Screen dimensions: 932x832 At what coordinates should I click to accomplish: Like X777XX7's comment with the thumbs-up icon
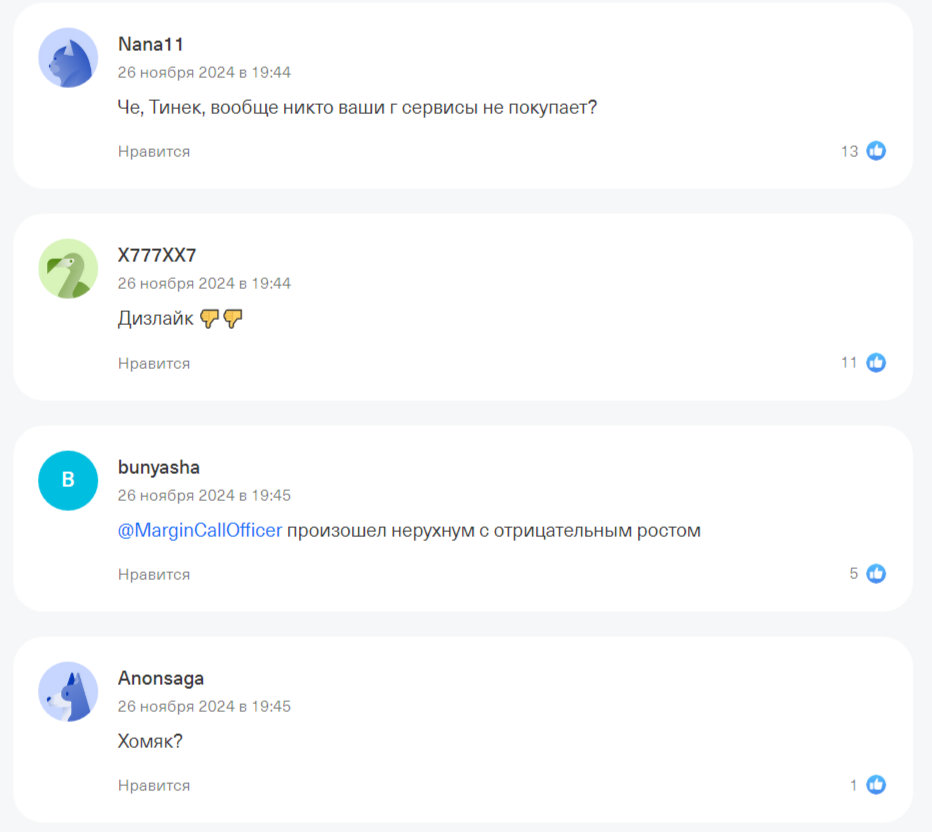[876, 362]
